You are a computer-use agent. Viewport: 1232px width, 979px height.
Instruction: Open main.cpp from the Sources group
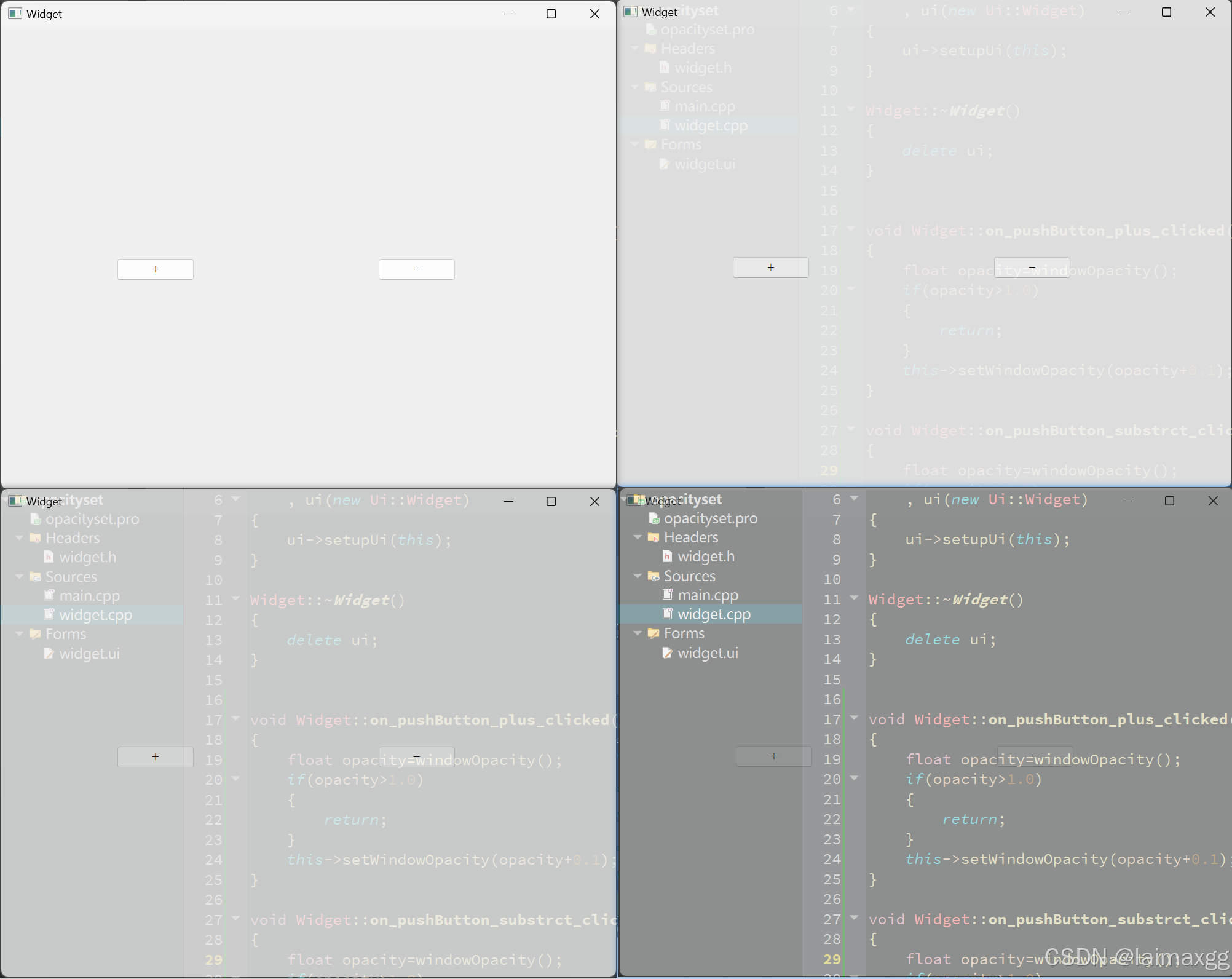click(x=707, y=595)
